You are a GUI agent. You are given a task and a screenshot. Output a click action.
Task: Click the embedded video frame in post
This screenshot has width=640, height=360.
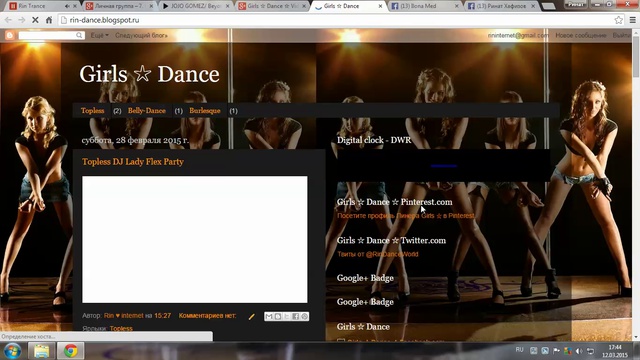click(195, 240)
